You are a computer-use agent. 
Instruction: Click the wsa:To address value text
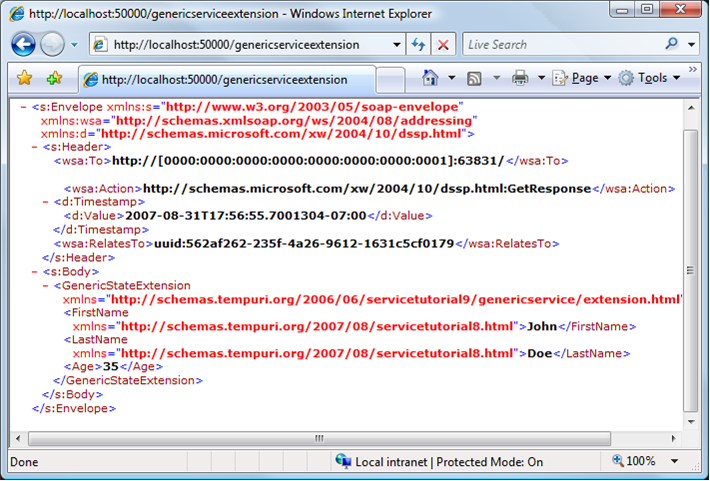click(x=308, y=161)
